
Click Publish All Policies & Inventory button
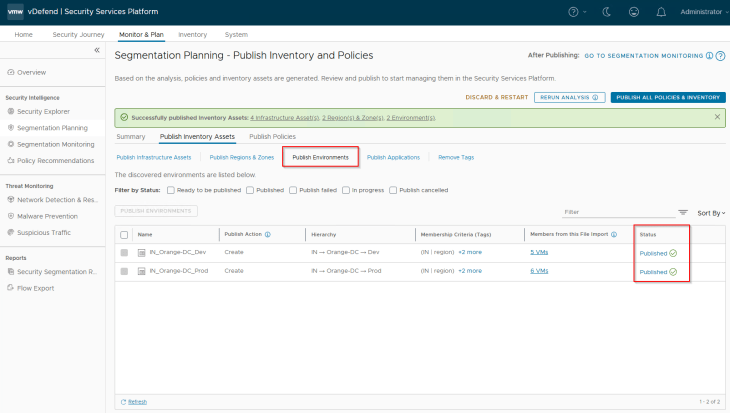pyautogui.click(x=668, y=97)
